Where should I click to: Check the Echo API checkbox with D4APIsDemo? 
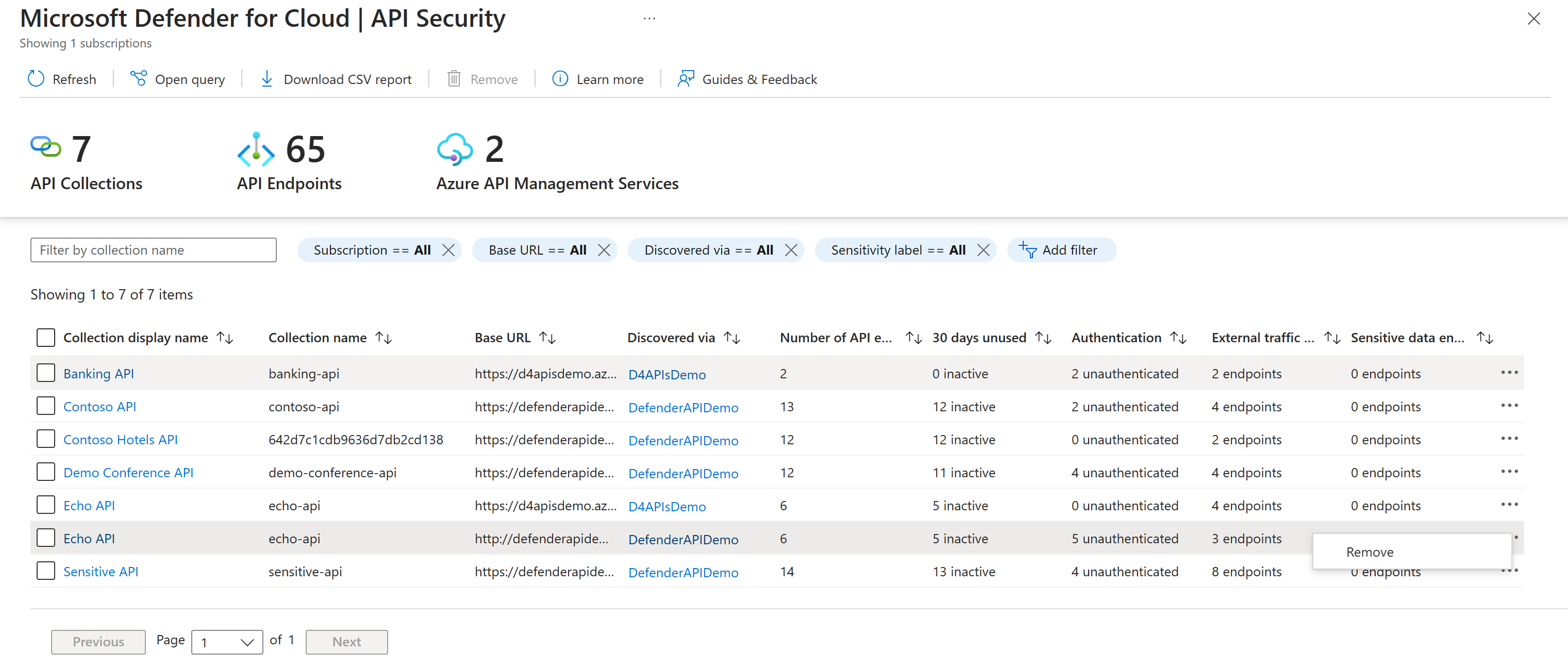coord(46,504)
